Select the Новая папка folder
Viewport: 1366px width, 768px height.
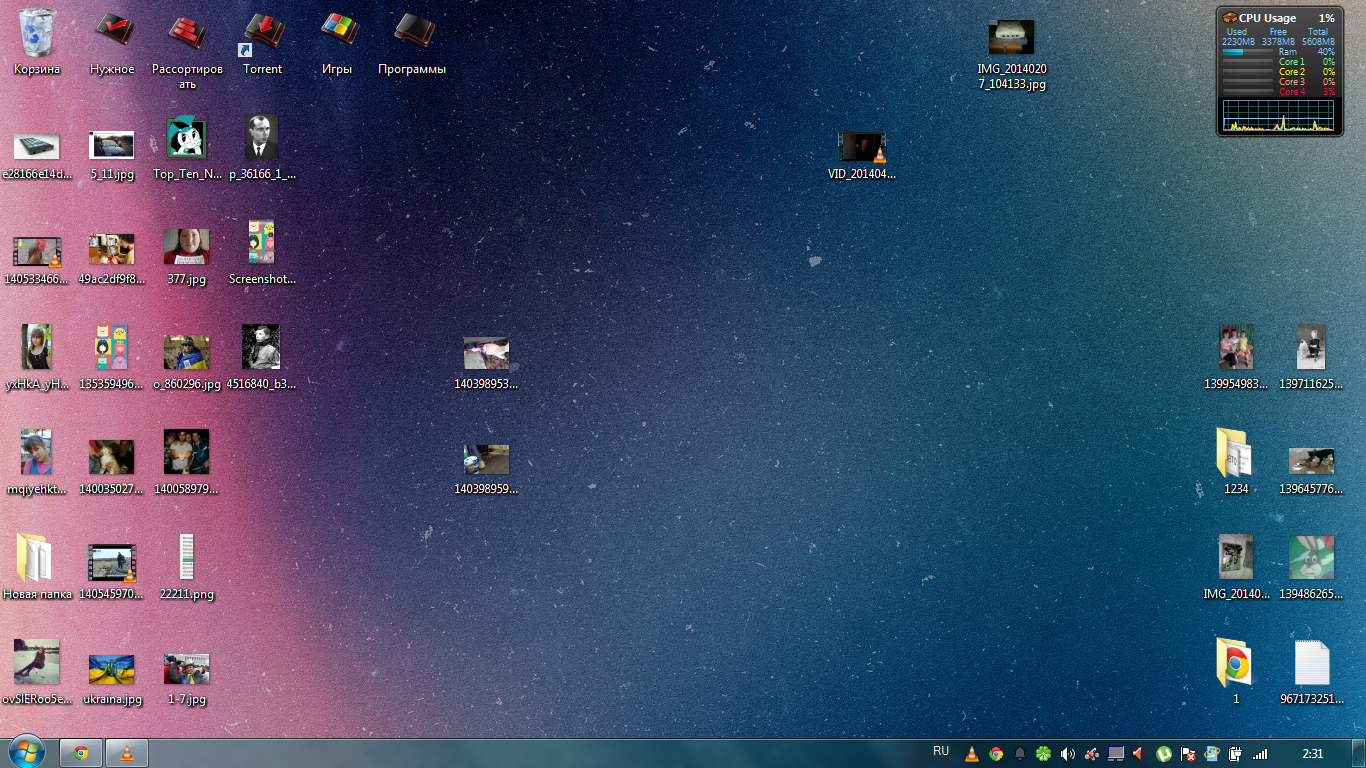coord(37,560)
